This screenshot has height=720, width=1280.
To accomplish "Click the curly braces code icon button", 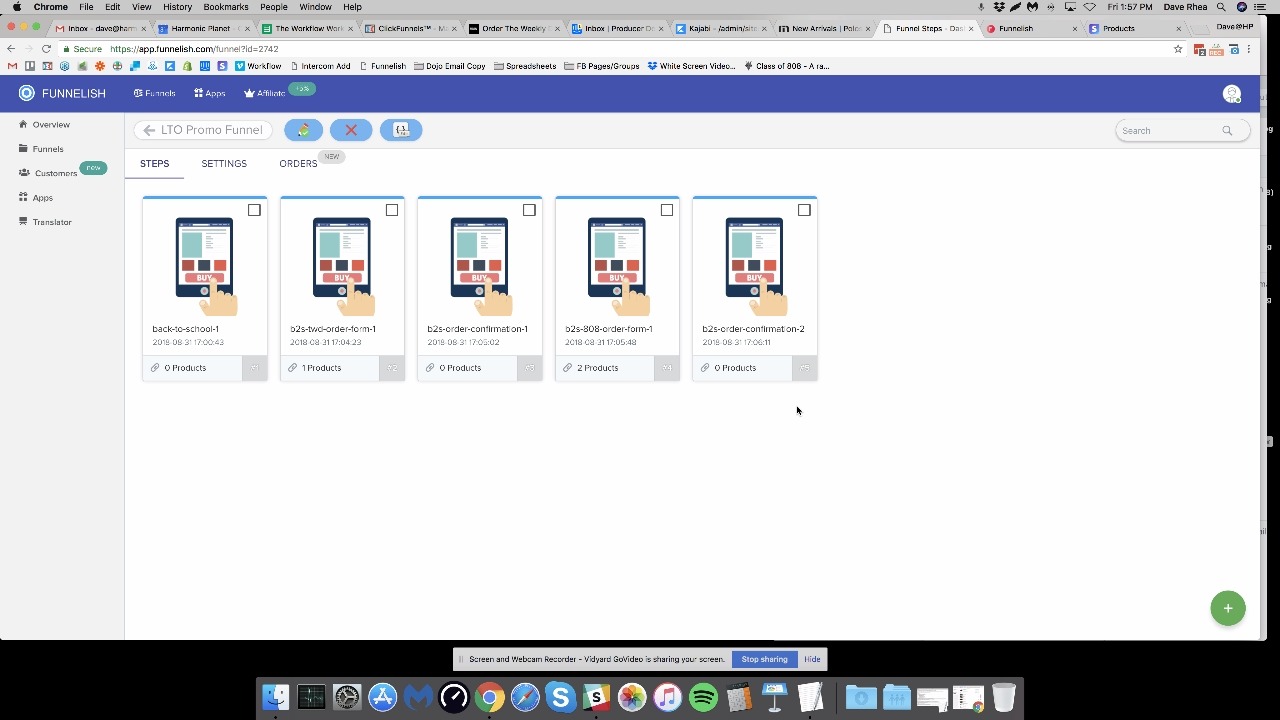I will (401, 130).
